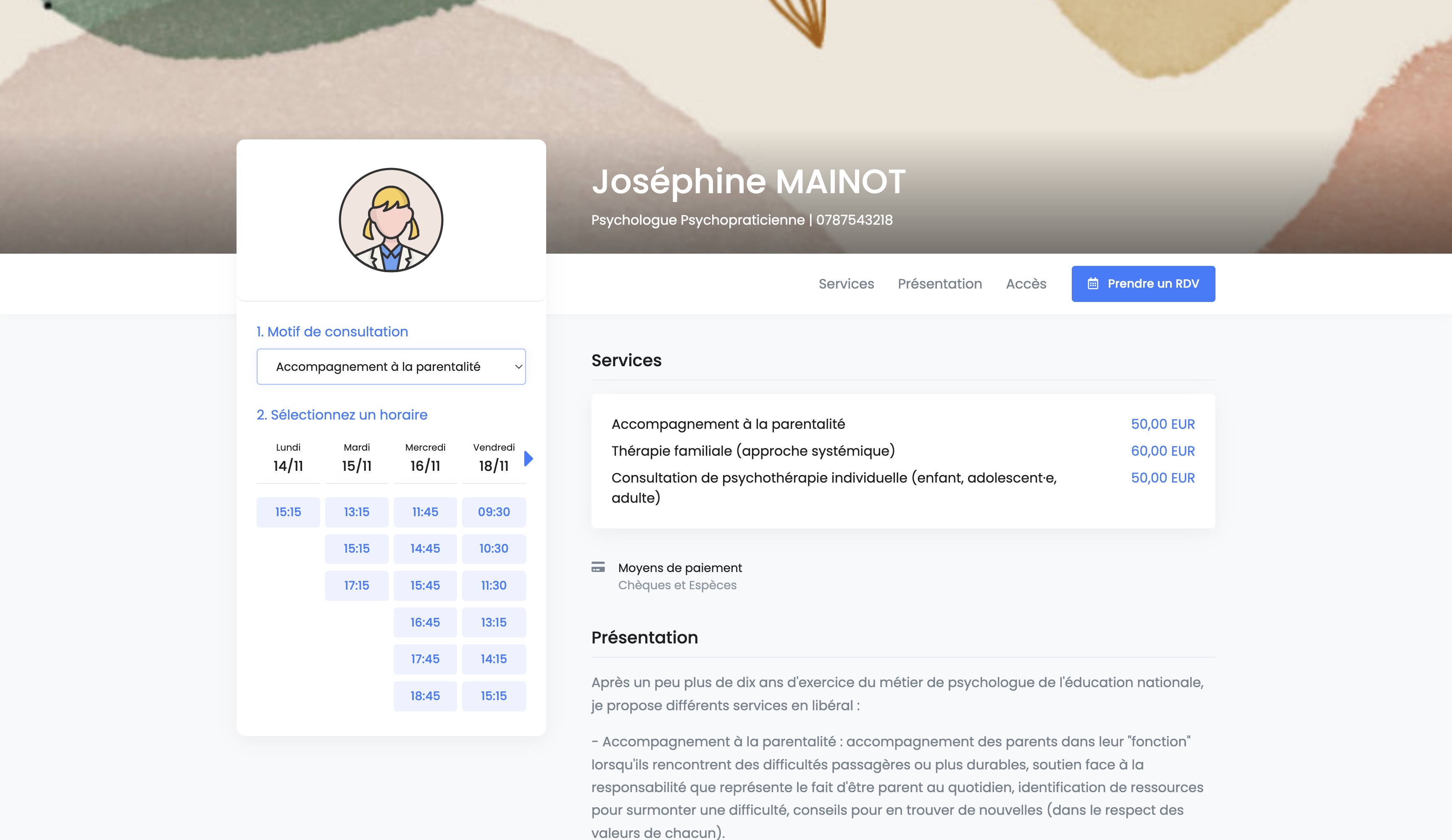The image size is (1452, 840).
Task: Click the Psychologue Psychopraticienne | 0787543218 line
Action: 742,220
